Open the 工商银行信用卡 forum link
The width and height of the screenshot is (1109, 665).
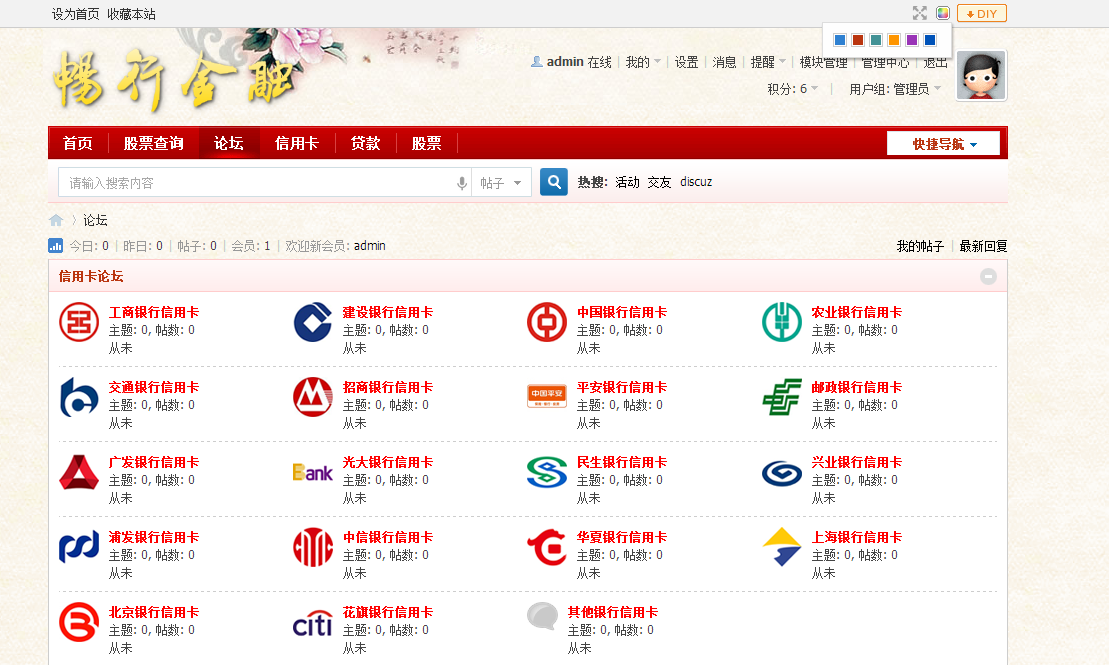[x=153, y=312]
